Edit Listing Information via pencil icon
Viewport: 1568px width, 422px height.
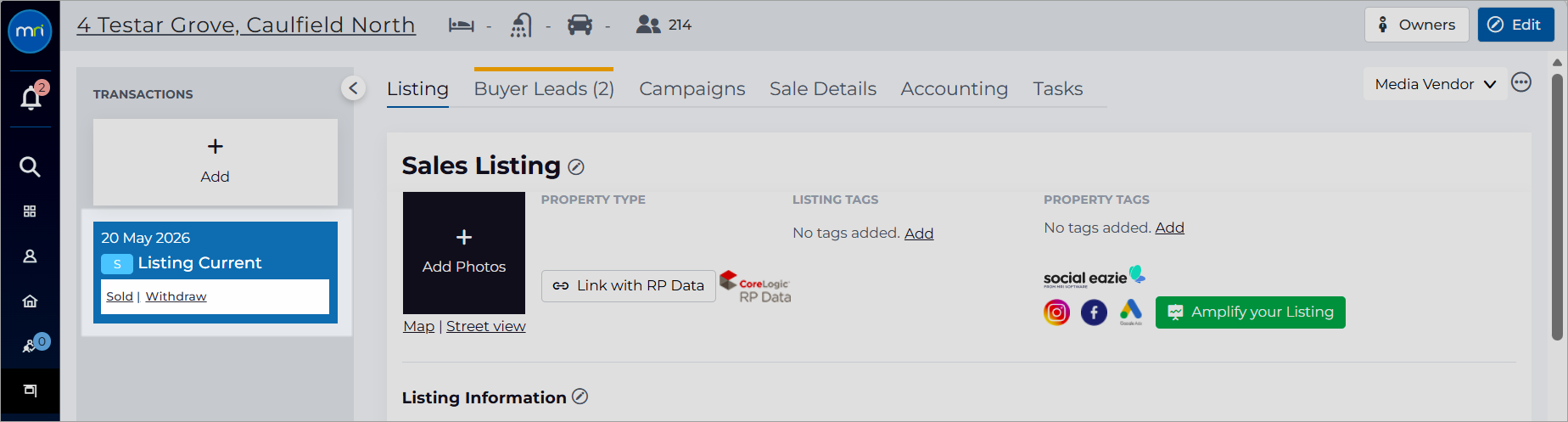(580, 397)
